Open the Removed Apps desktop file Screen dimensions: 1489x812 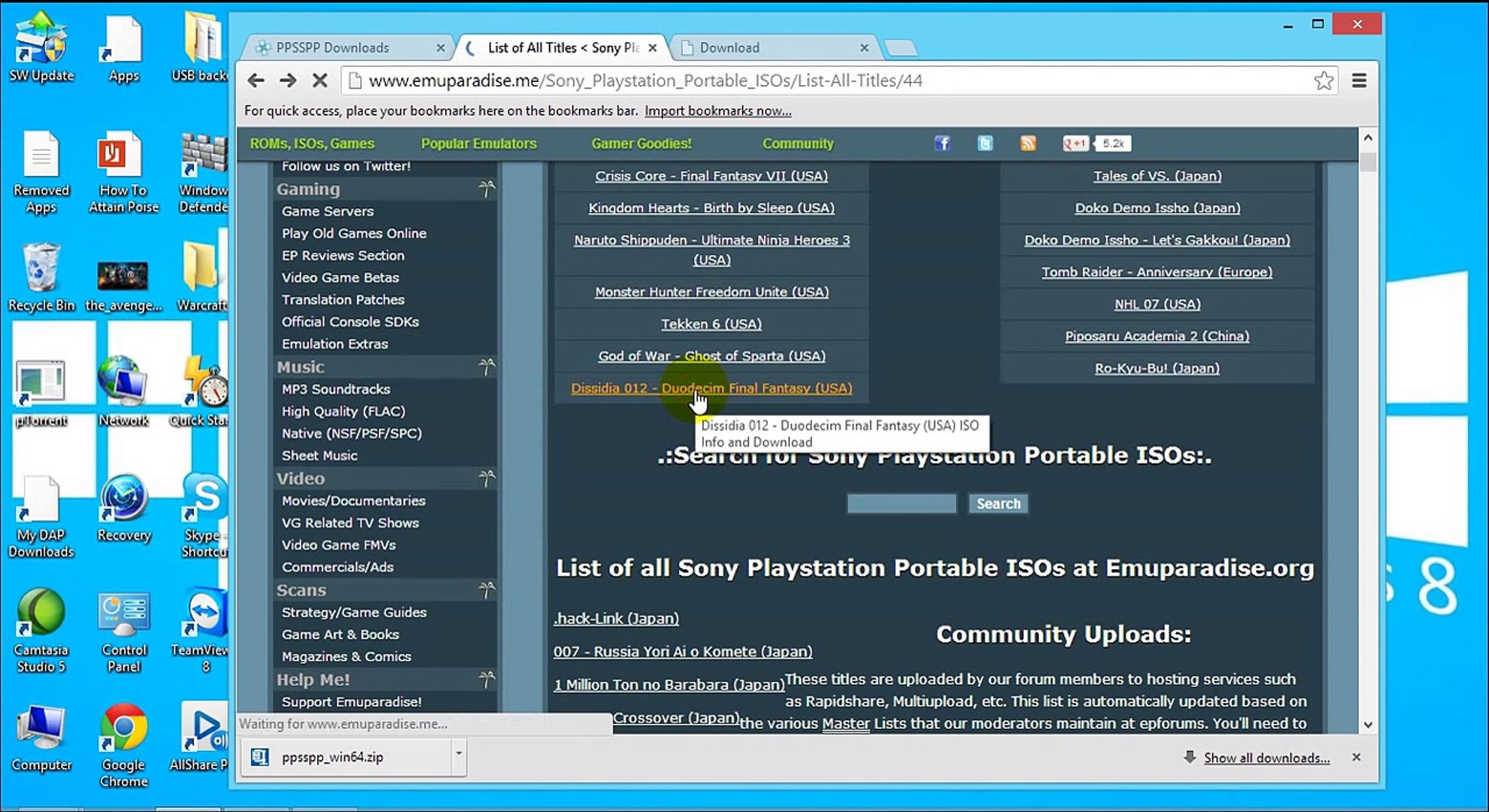point(41,173)
